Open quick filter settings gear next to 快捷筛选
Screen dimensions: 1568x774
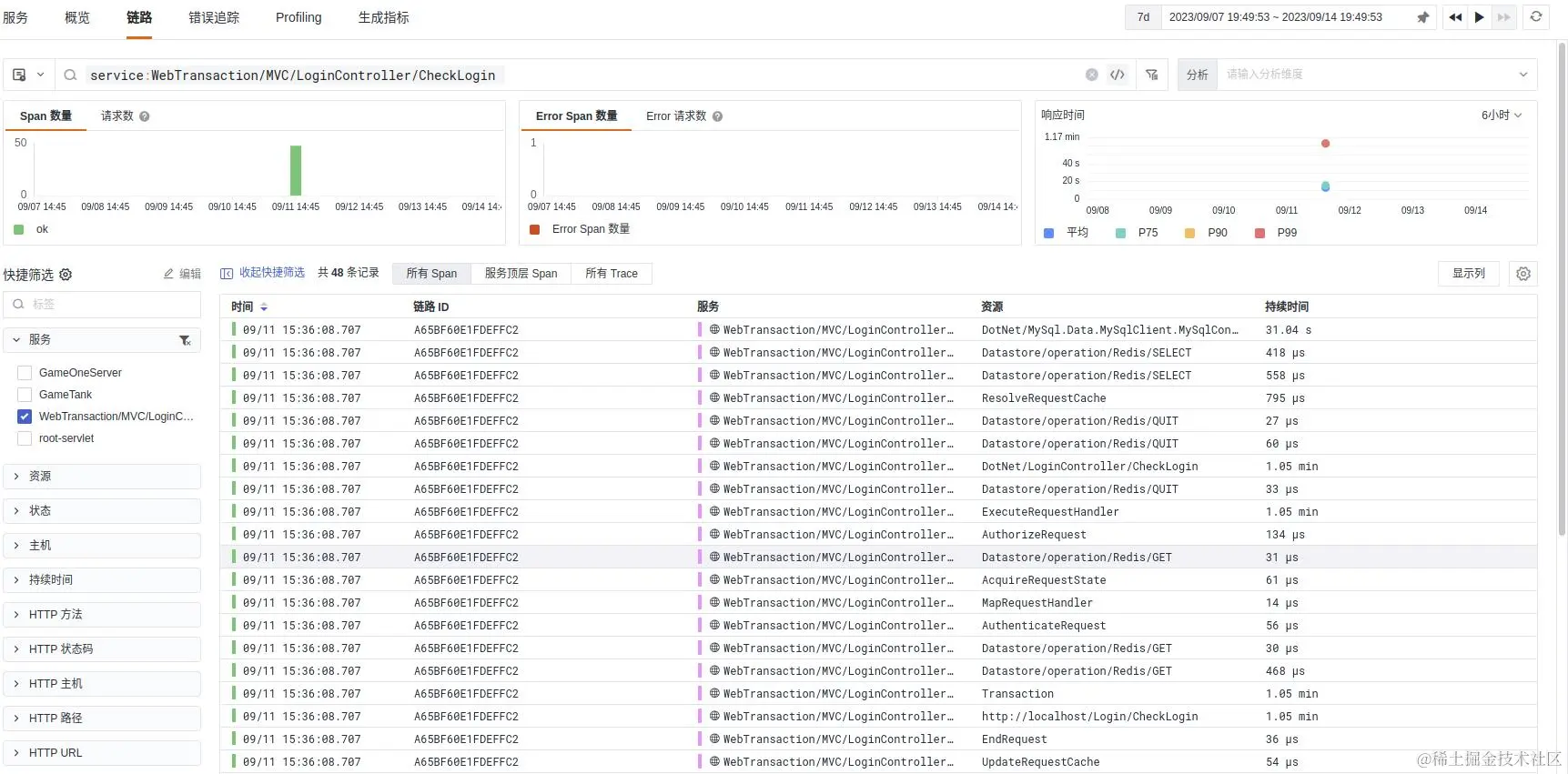(x=66, y=275)
